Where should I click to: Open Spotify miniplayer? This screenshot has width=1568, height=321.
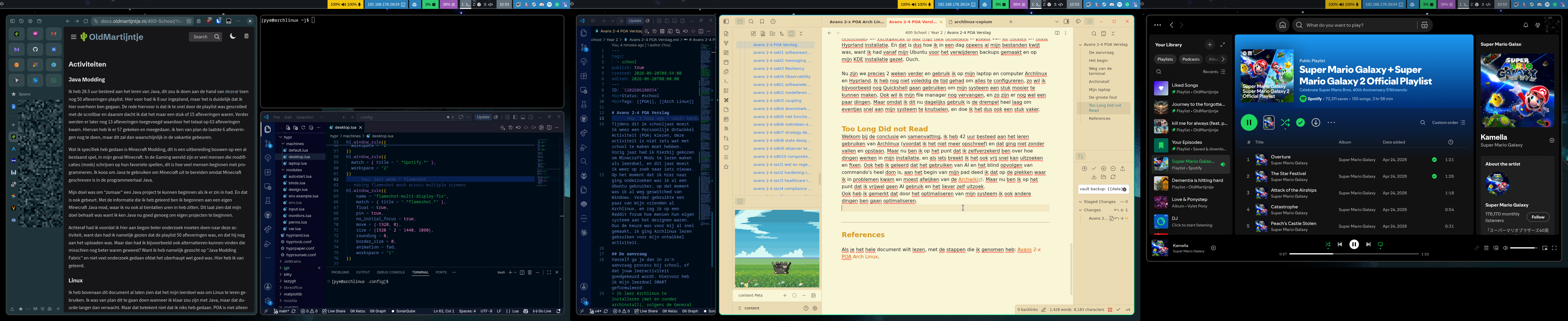1544,248
